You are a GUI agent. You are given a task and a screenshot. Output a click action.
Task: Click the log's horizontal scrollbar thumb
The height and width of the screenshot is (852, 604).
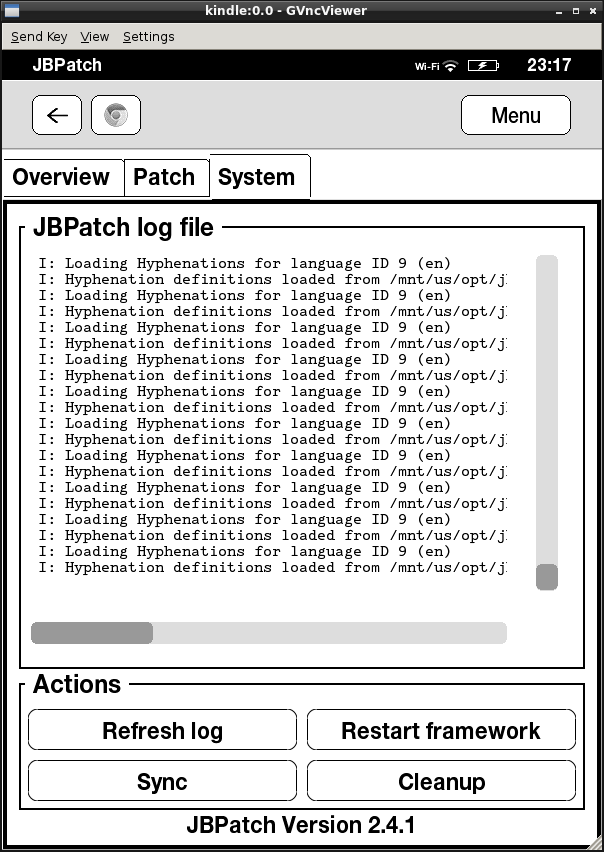[92, 633]
